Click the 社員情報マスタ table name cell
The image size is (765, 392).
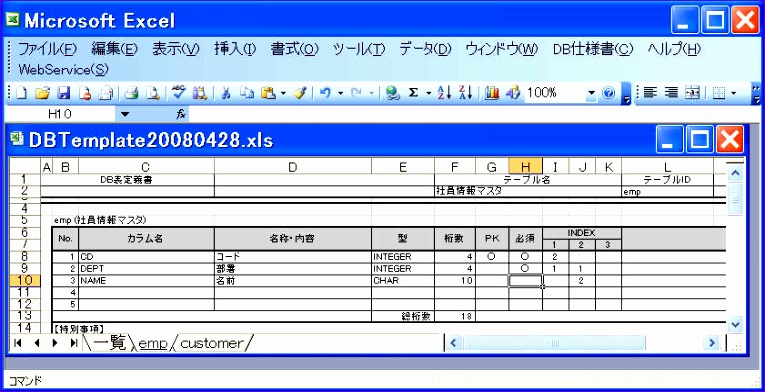528,192
